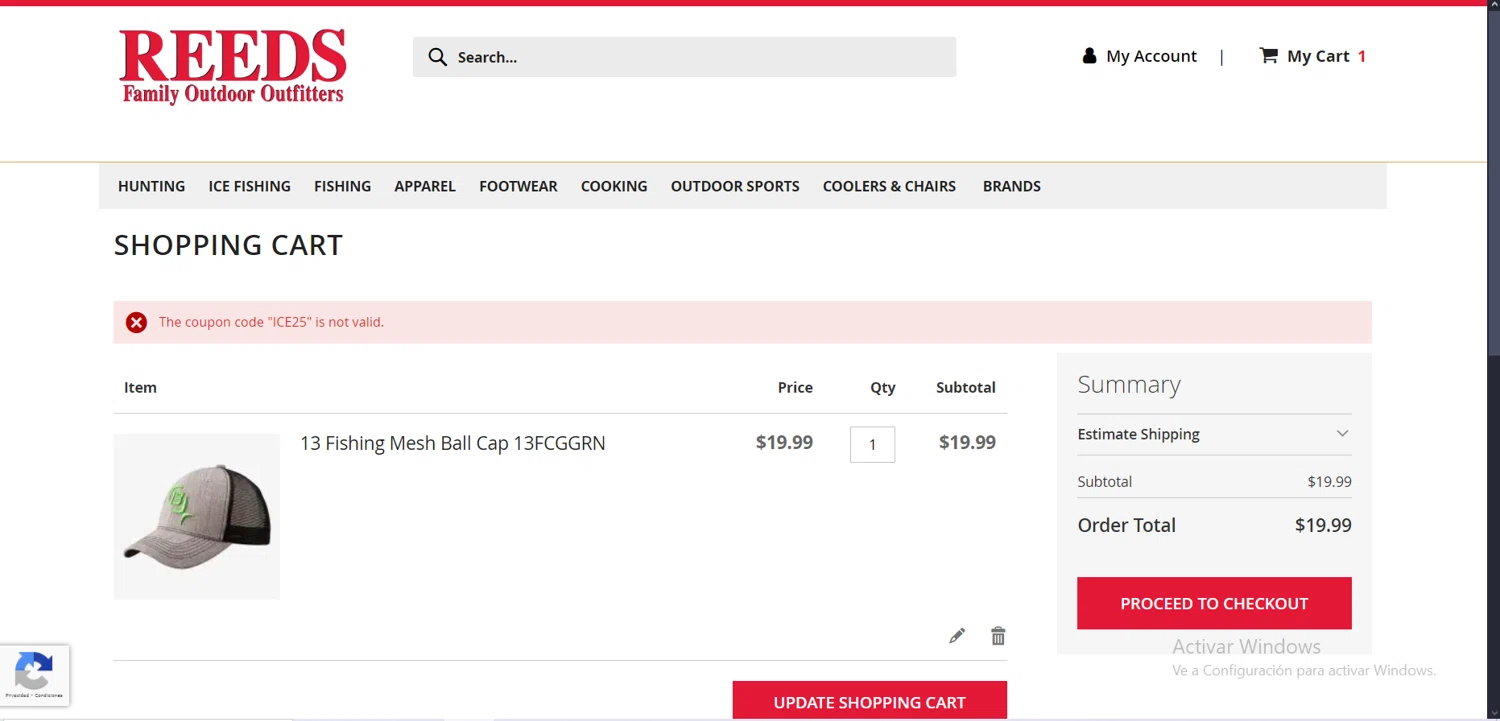Open the Fishing menu
Image resolution: width=1500 pixels, height=721 pixels.
[x=342, y=186]
